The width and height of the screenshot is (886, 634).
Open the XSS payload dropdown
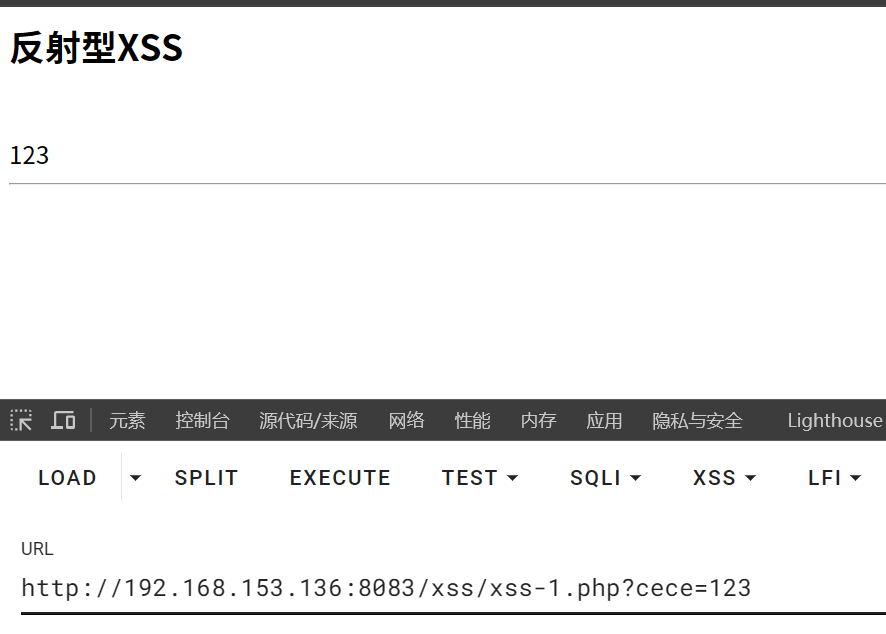[x=724, y=478]
